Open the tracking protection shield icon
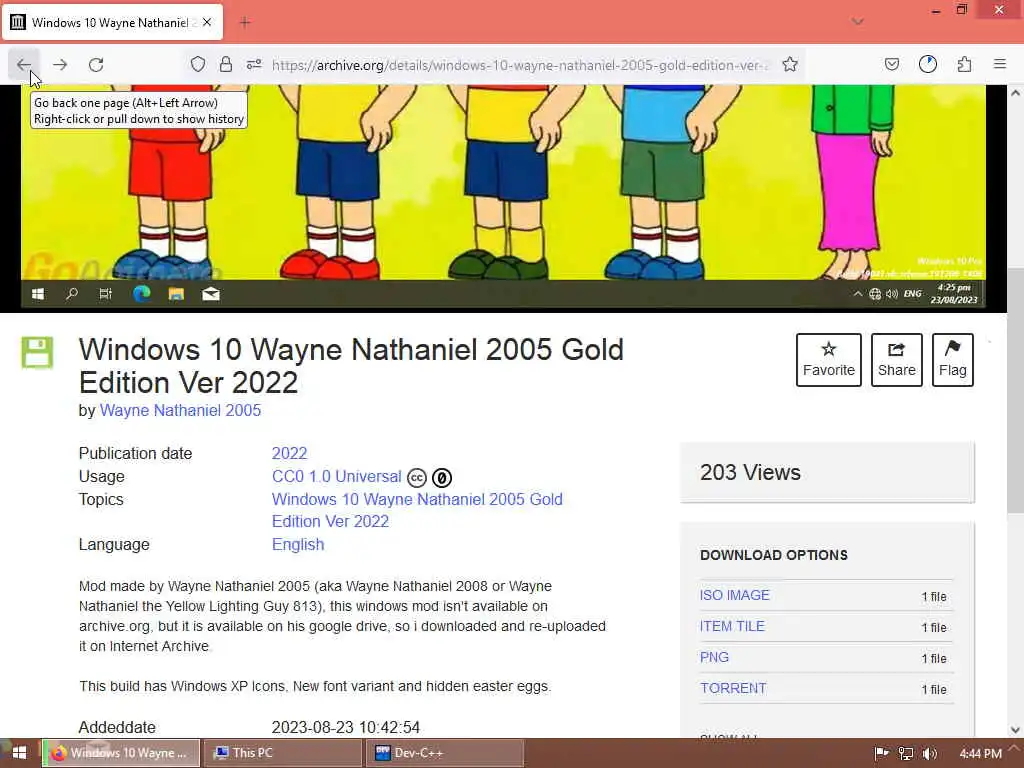The width and height of the screenshot is (1024, 768). pos(198,64)
